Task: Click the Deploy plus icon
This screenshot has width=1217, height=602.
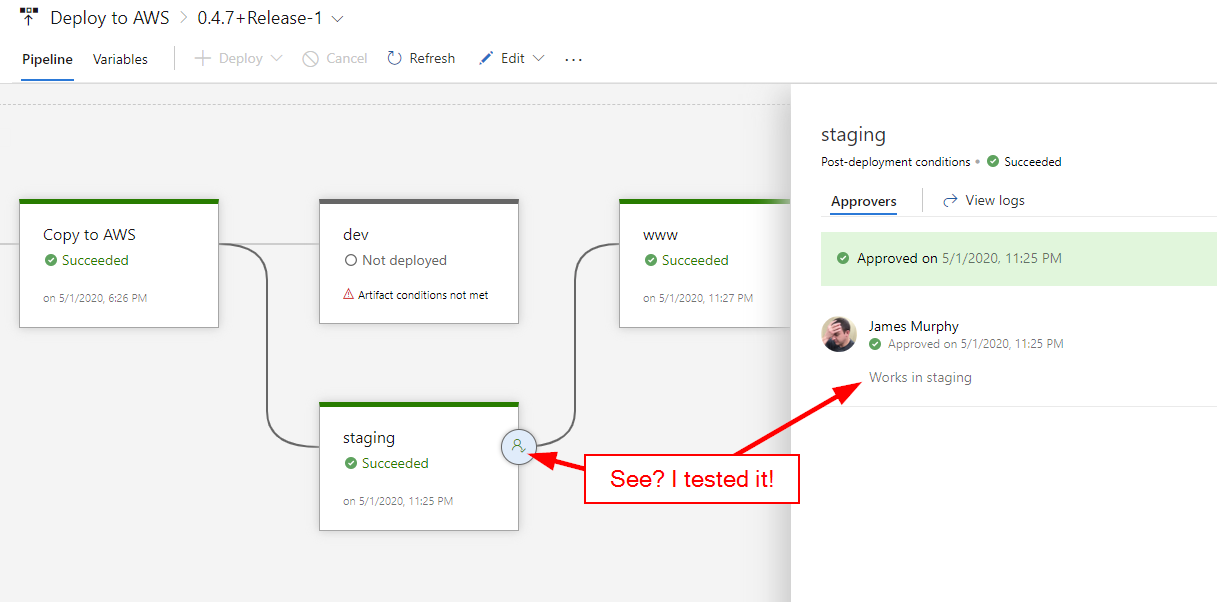Action: pyautogui.click(x=201, y=58)
